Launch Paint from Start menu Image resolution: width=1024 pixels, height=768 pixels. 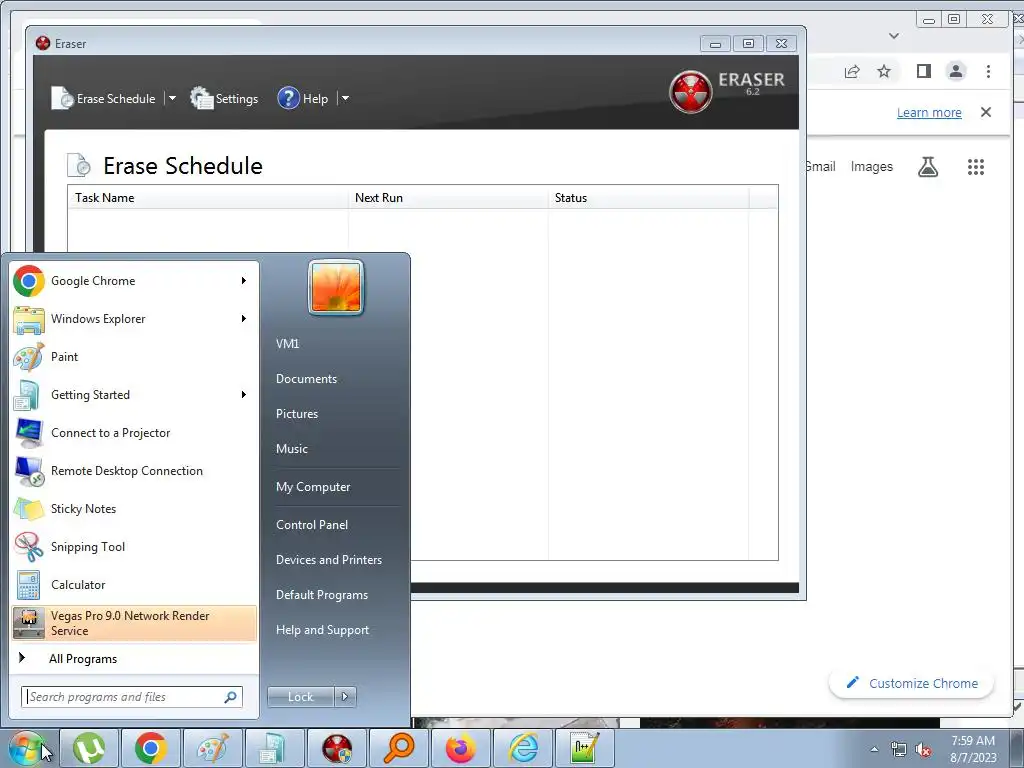(x=134, y=357)
